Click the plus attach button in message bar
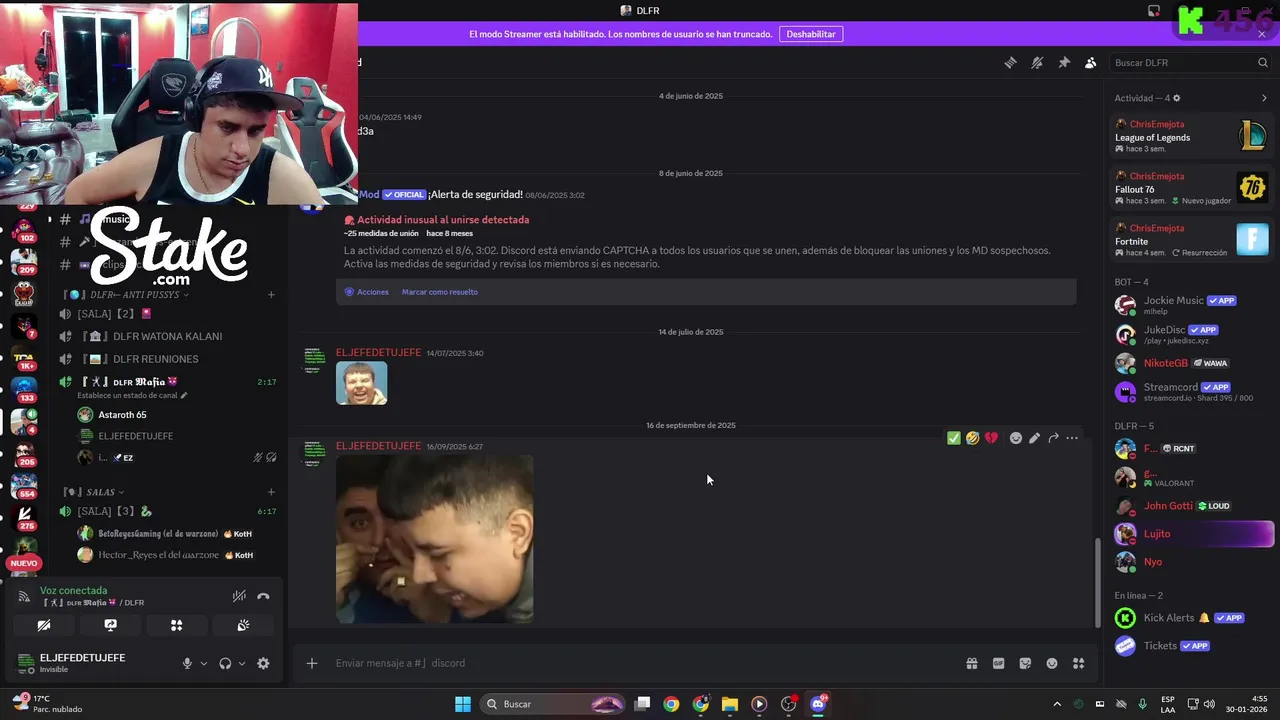Screen dimensions: 1280x720 pyautogui.click(x=312, y=663)
